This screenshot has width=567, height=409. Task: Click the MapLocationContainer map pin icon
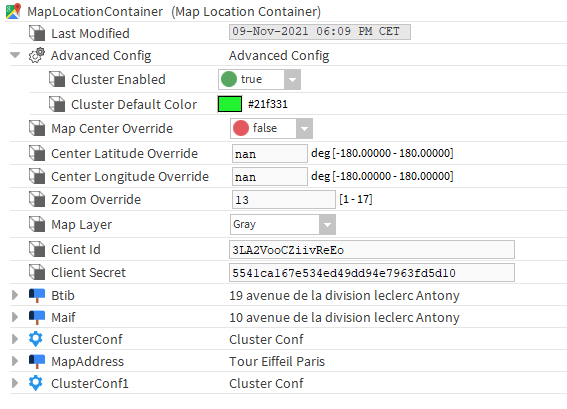14,11
